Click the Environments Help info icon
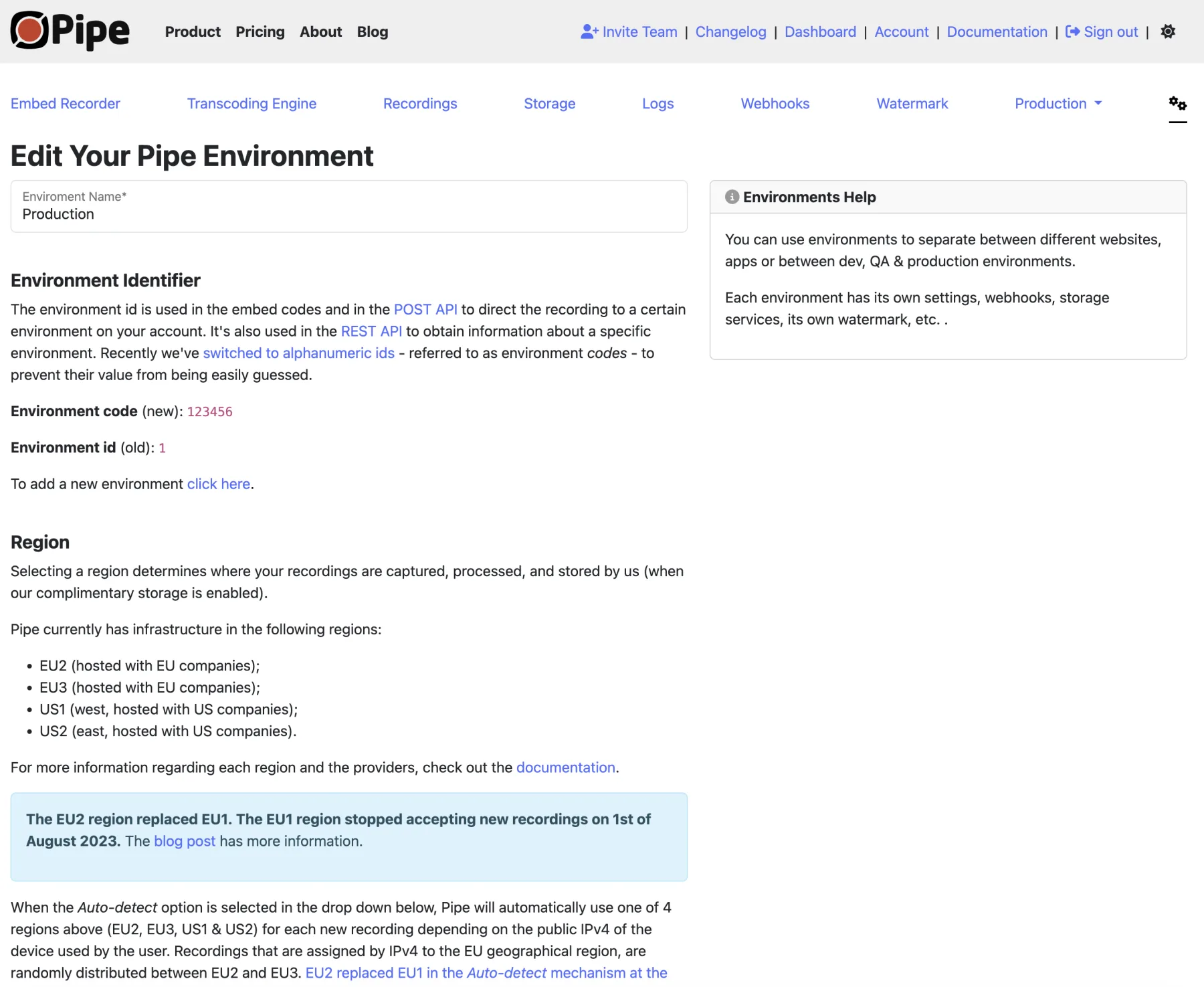Viewport: 1204px width, 987px height. coord(732,197)
